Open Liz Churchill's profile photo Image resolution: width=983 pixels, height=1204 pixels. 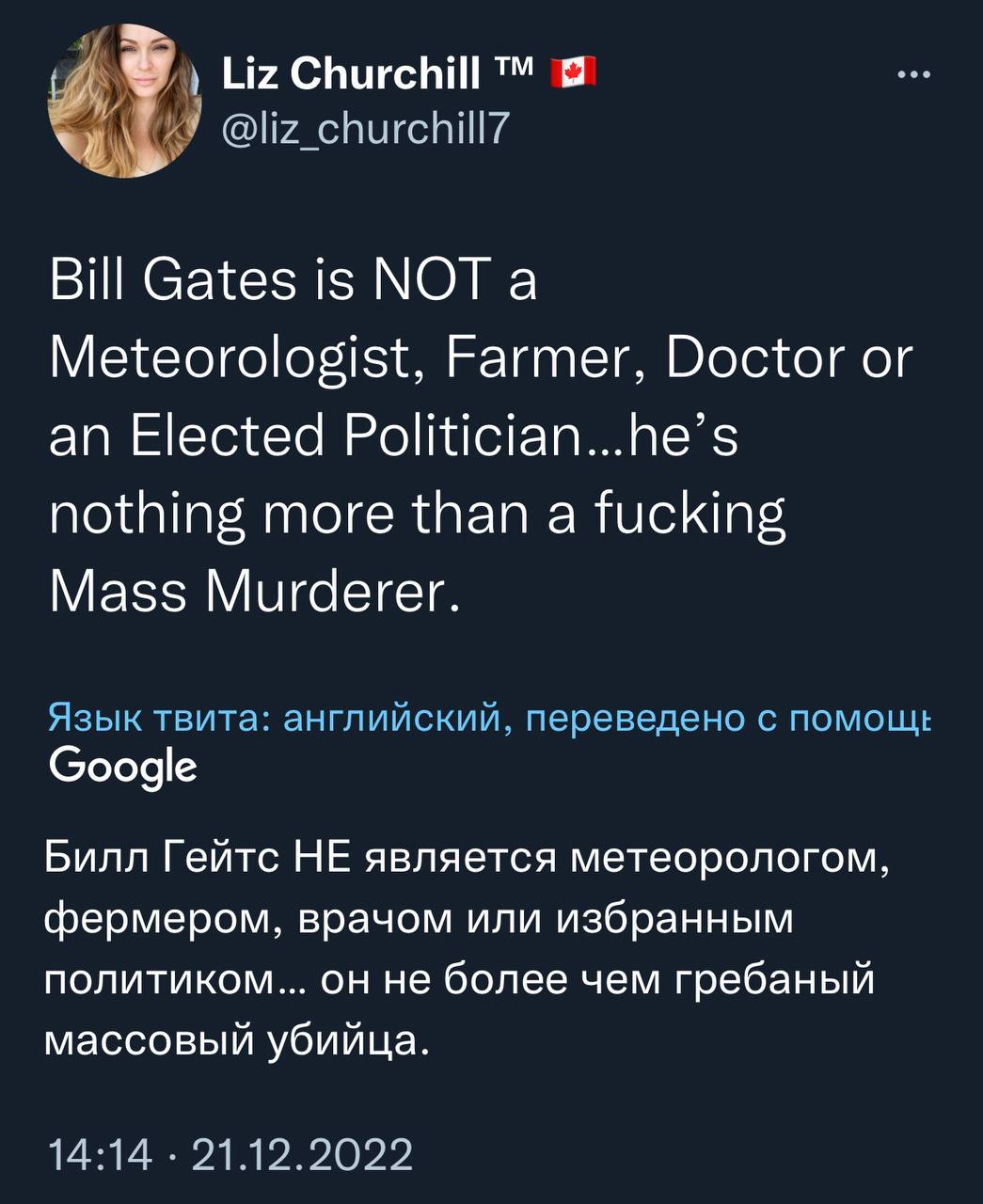(x=123, y=100)
